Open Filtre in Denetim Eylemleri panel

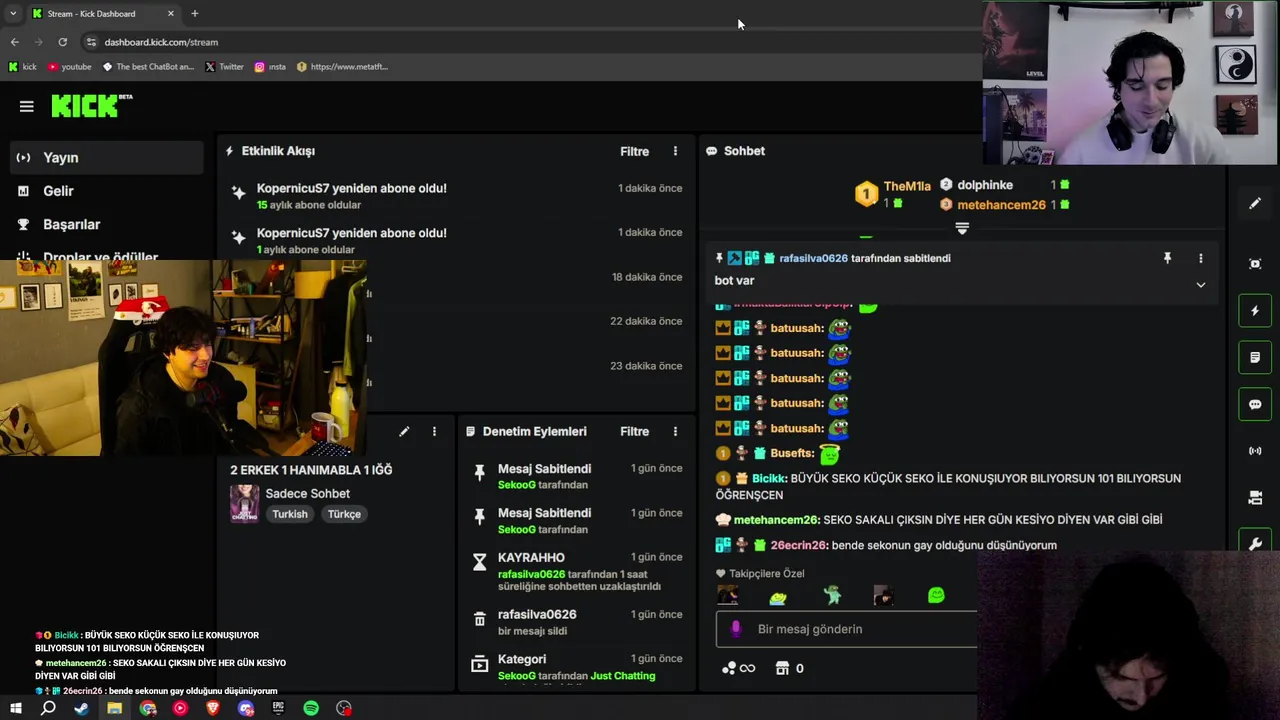(x=634, y=432)
